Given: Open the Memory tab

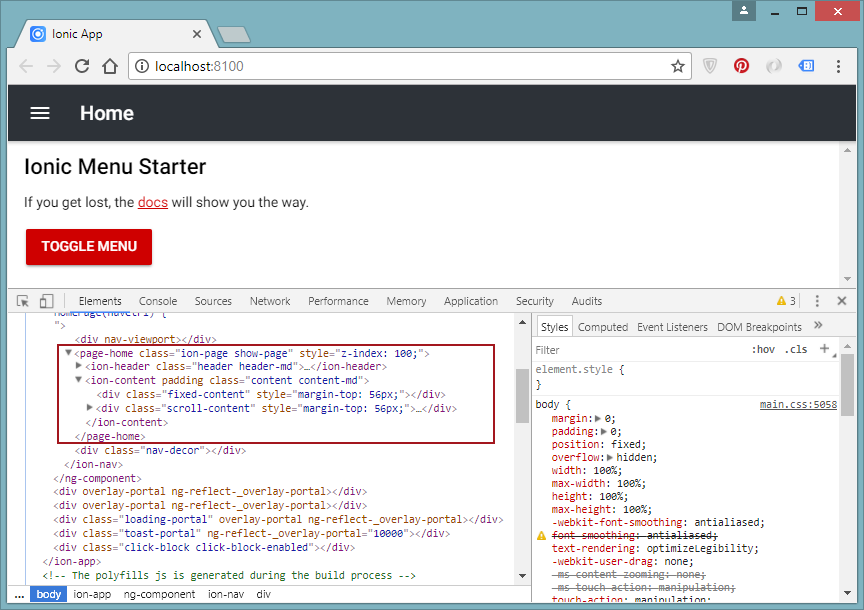Looking at the screenshot, I should [406, 301].
